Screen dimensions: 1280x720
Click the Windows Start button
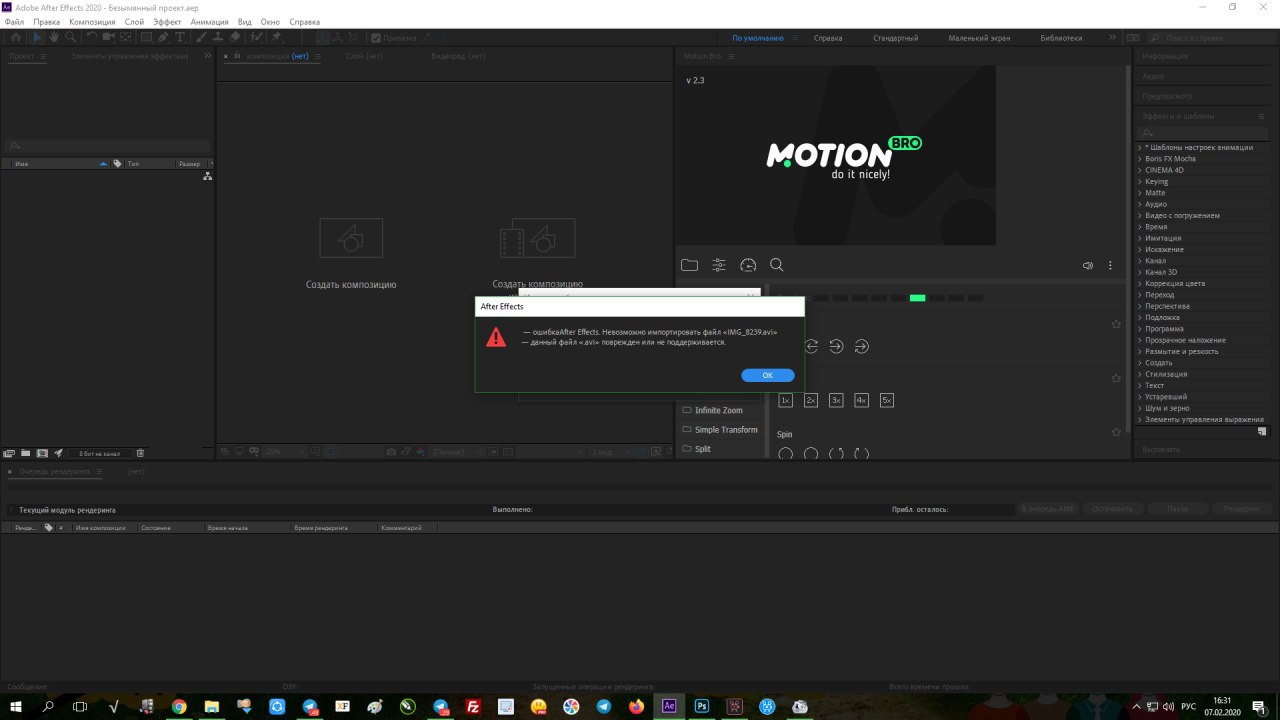click(x=15, y=706)
